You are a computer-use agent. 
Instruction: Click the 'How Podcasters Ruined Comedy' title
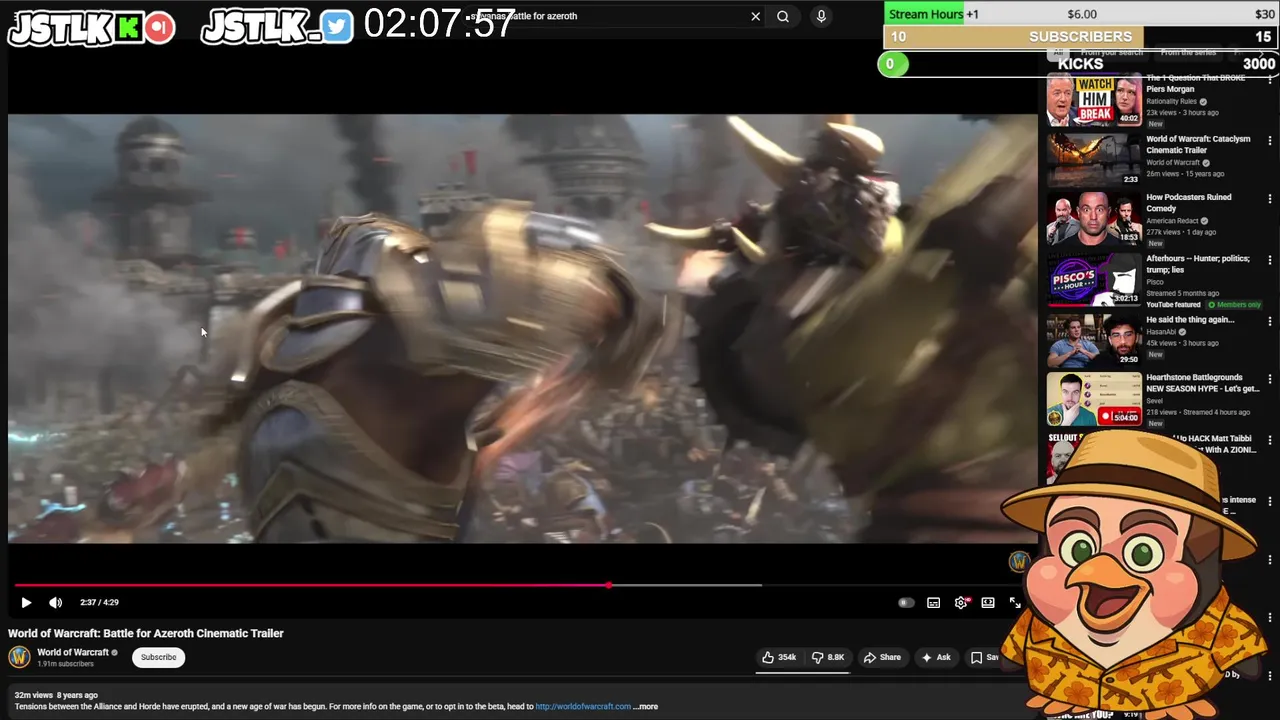coord(1189,203)
